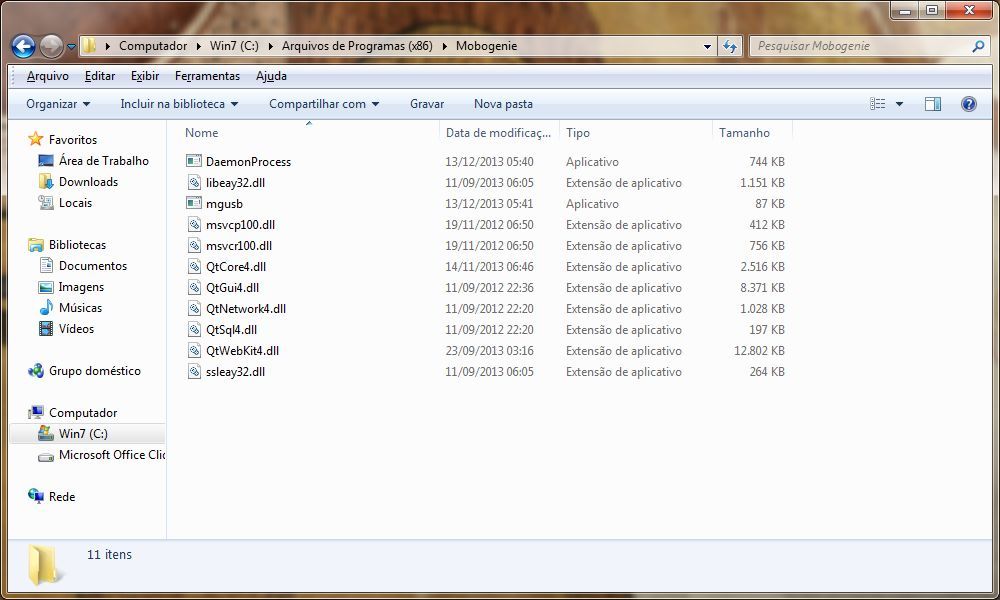Click the change view icon

pyautogui.click(x=878, y=104)
